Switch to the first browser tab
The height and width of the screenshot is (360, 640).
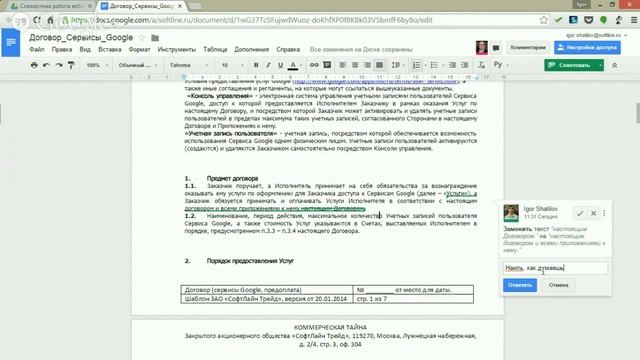pos(50,6)
